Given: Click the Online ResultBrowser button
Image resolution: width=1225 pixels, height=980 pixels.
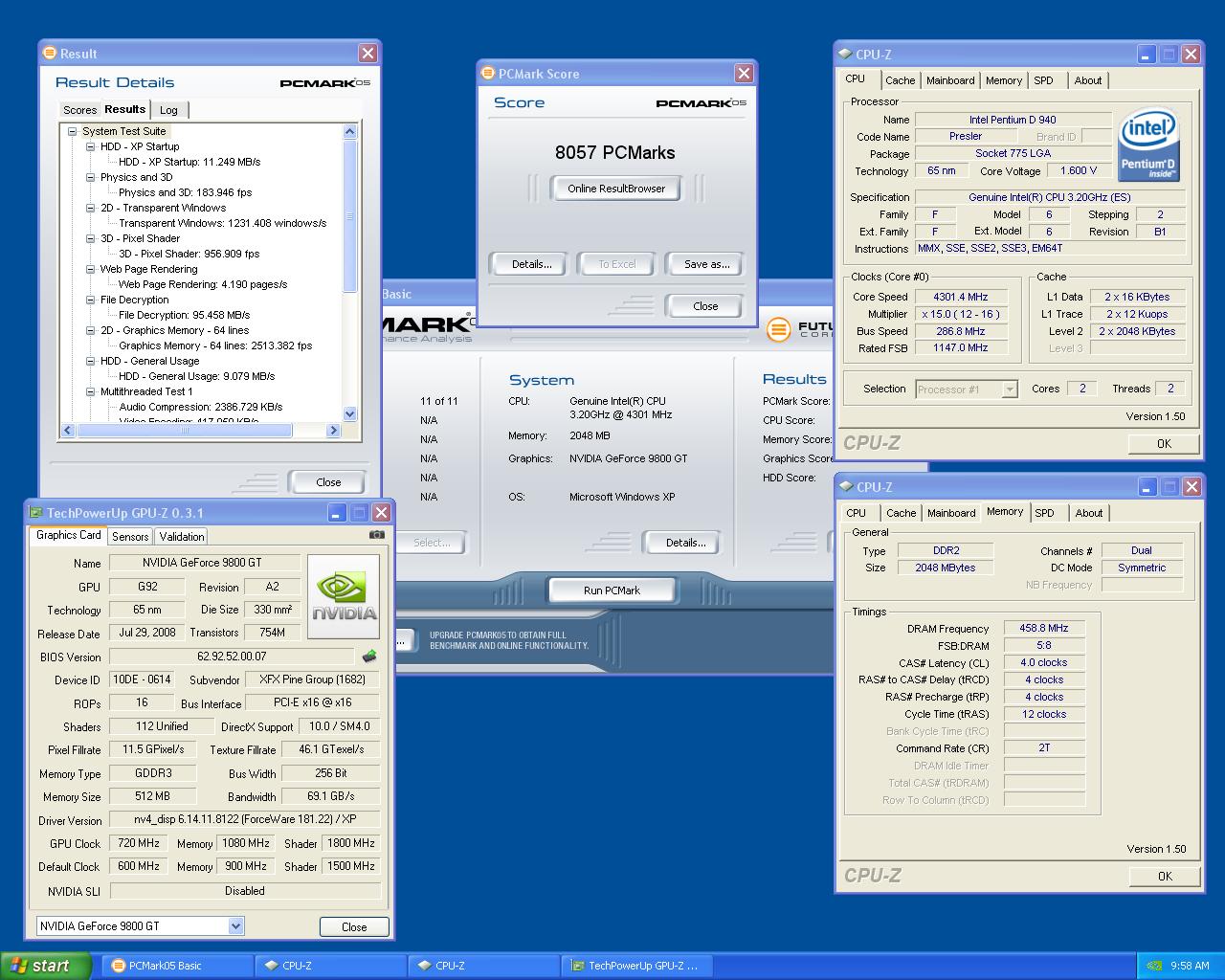Looking at the screenshot, I should pos(616,189).
